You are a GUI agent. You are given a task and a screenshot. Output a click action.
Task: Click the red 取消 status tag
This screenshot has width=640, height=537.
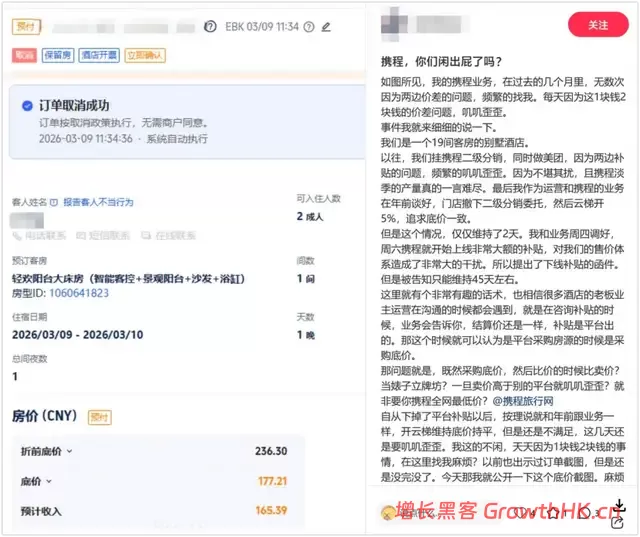pyautogui.click(x=24, y=55)
